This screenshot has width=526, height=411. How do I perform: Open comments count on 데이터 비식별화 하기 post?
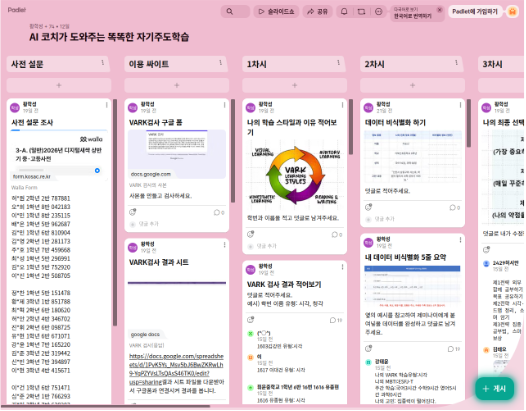point(455,208)
